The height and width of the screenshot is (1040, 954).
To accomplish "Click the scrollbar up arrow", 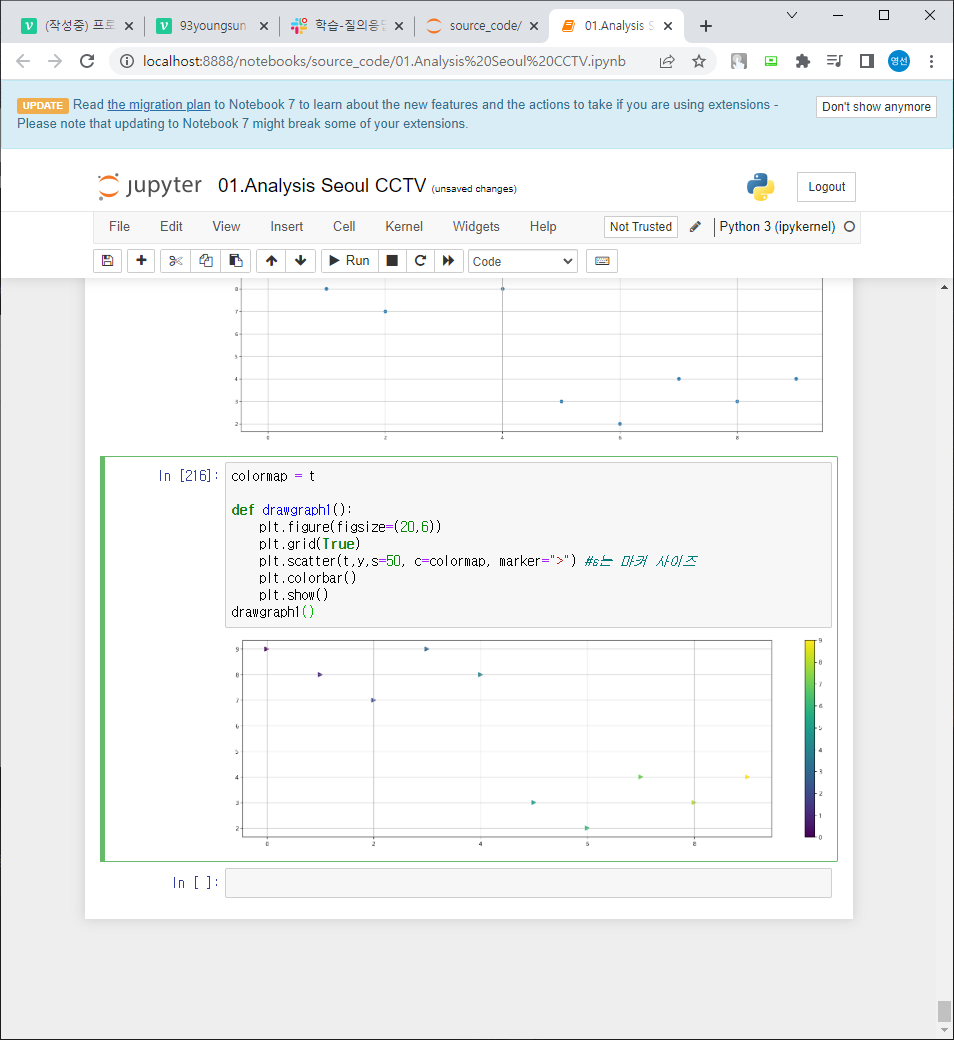I will coord(944,287).
